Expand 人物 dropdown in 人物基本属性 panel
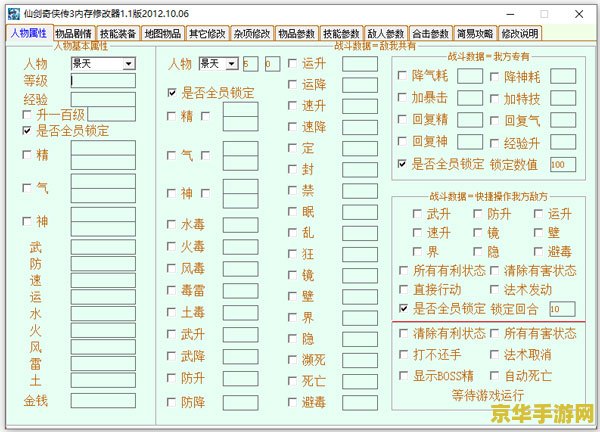The width and height of the screenshot is (600, 432). click(129, 64)
